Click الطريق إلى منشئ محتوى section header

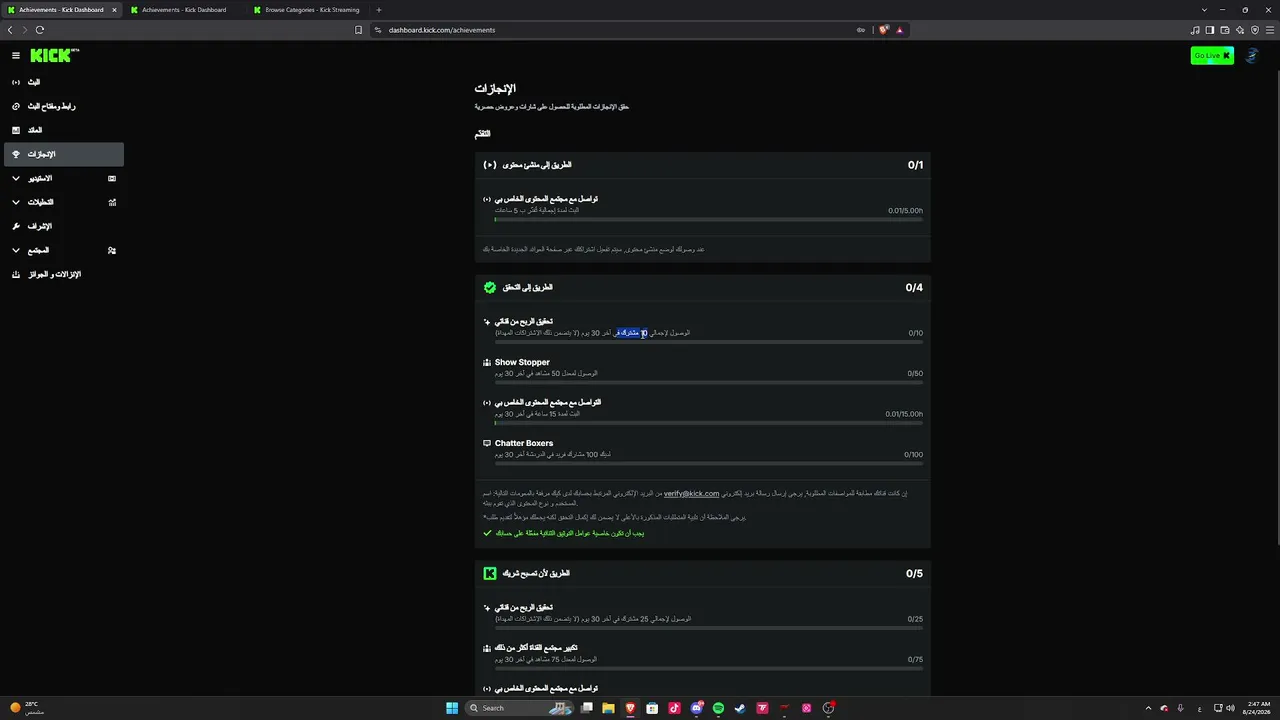point(703,165)
